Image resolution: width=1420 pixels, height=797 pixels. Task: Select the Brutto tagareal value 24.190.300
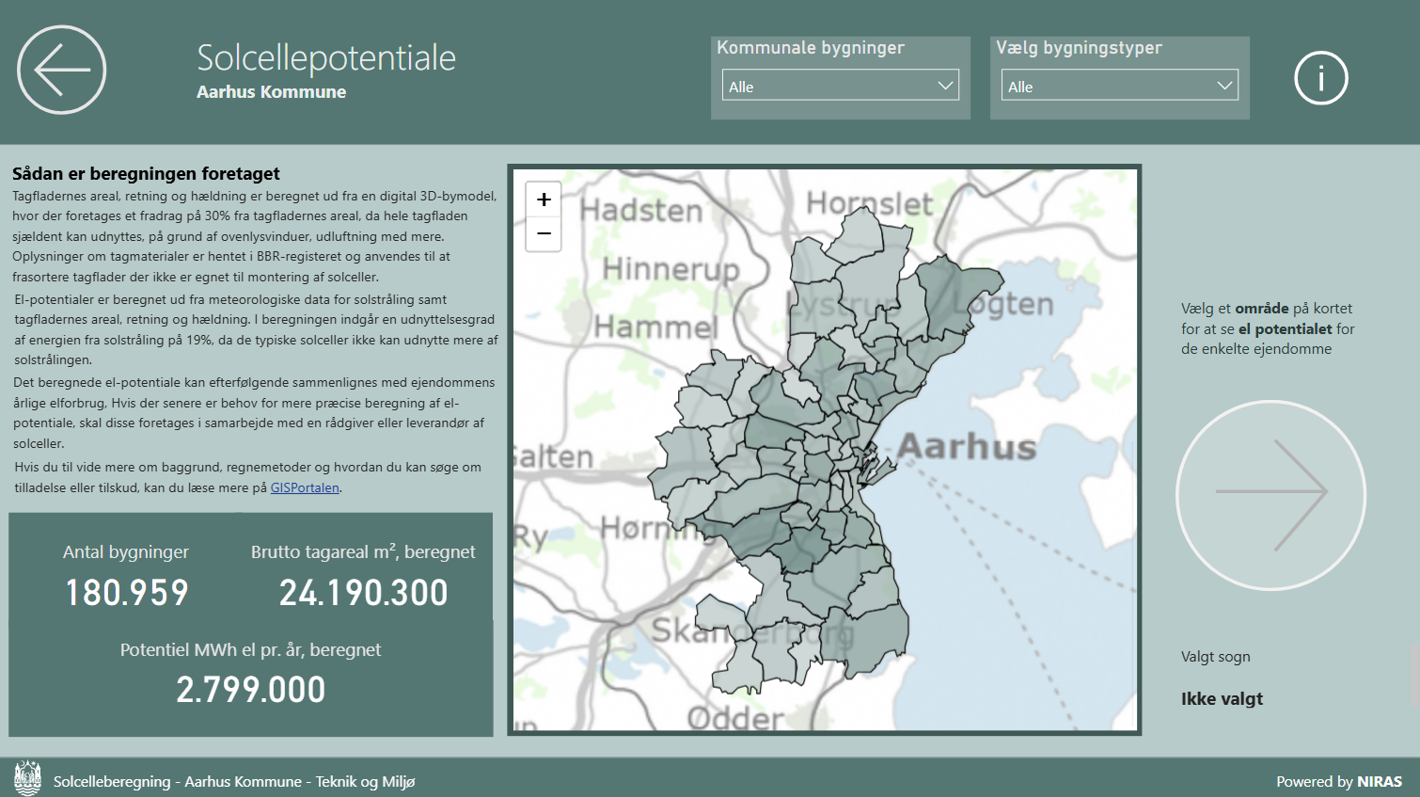[363, 593]
